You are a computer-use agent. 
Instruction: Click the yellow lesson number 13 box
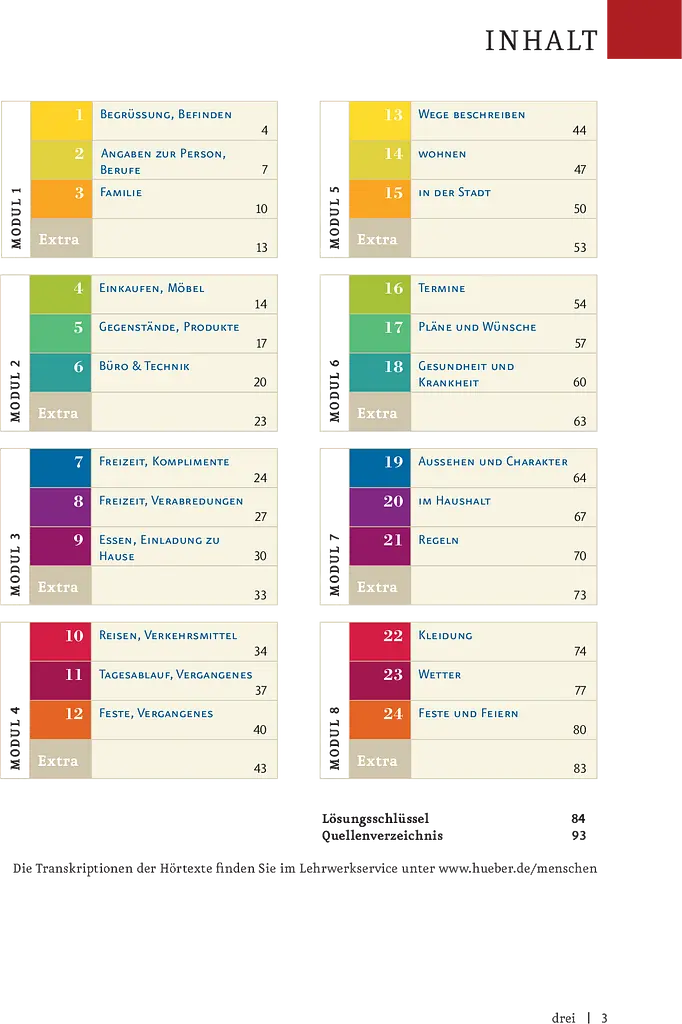[380, 121]
